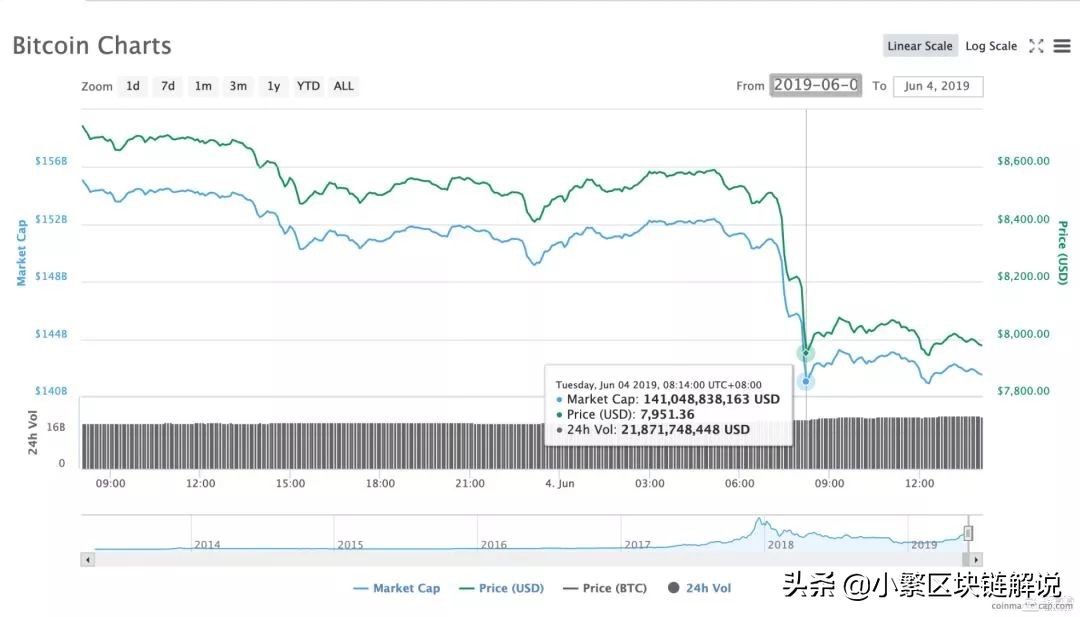Switch to the 7d time range
The image size is (1080, 617).
pos(167,86)
